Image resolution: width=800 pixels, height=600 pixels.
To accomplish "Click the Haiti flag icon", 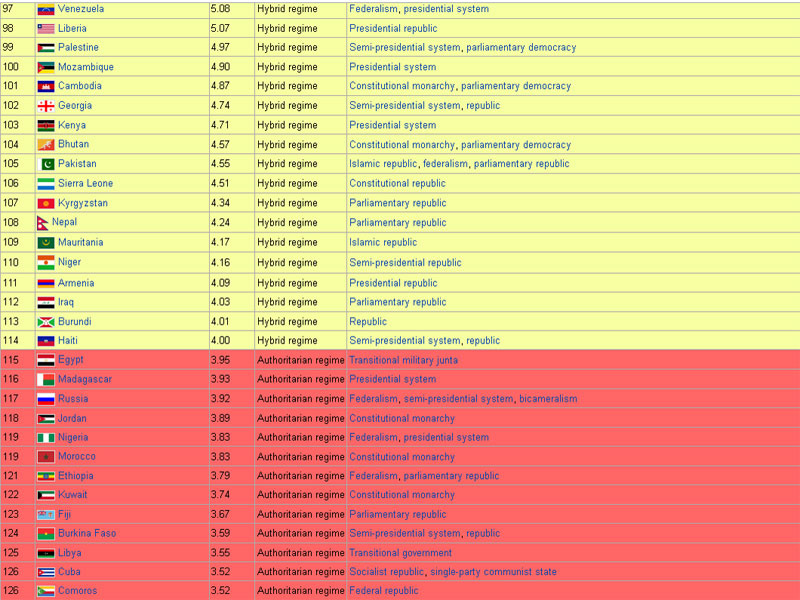I will click(45, 341).
